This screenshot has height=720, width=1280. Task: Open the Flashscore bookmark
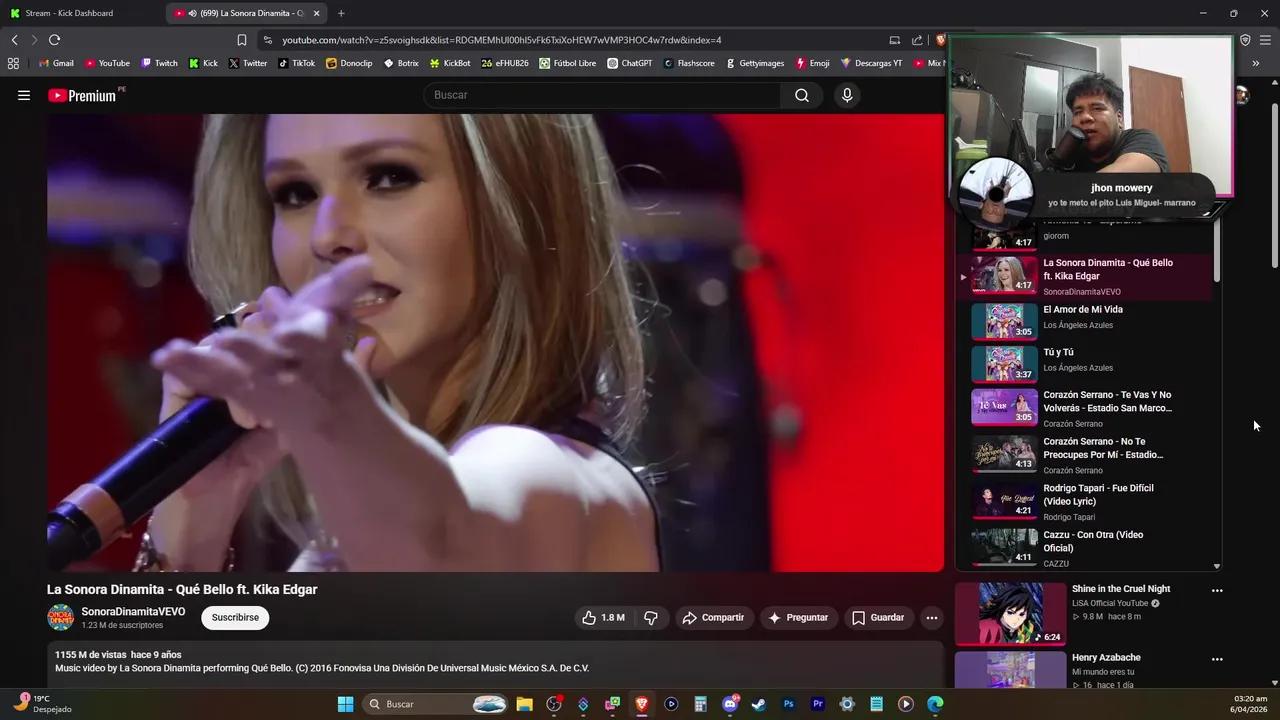pyautogui.click(x=689, y=63)
